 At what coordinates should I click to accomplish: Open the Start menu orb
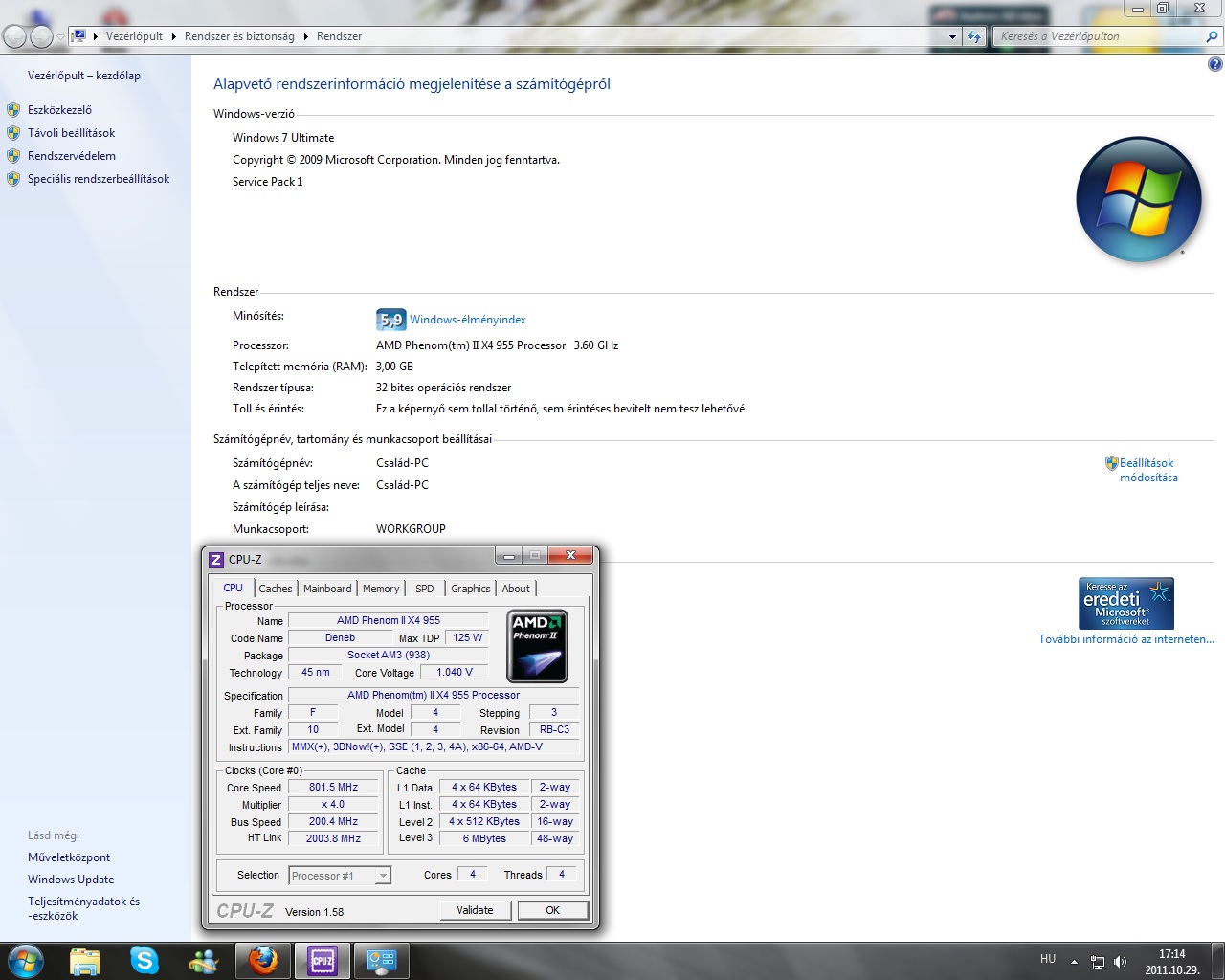pos(25,961)
